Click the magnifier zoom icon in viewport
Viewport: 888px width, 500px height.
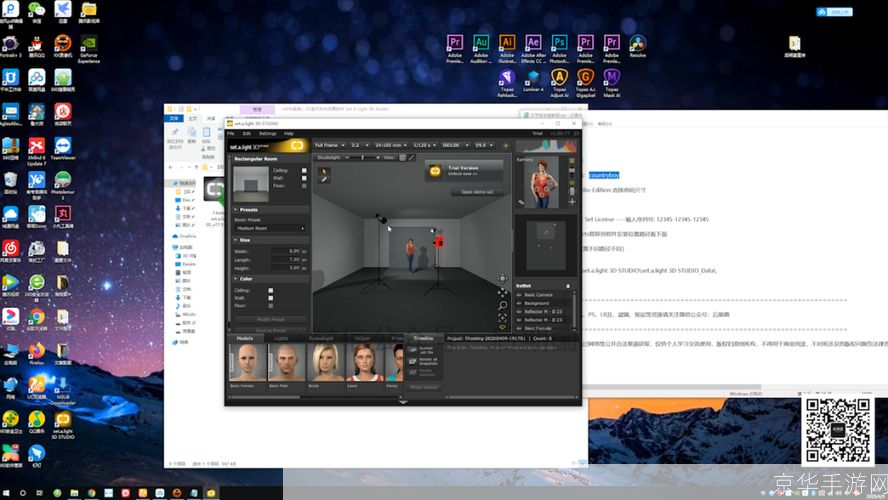tap(502, 305)
